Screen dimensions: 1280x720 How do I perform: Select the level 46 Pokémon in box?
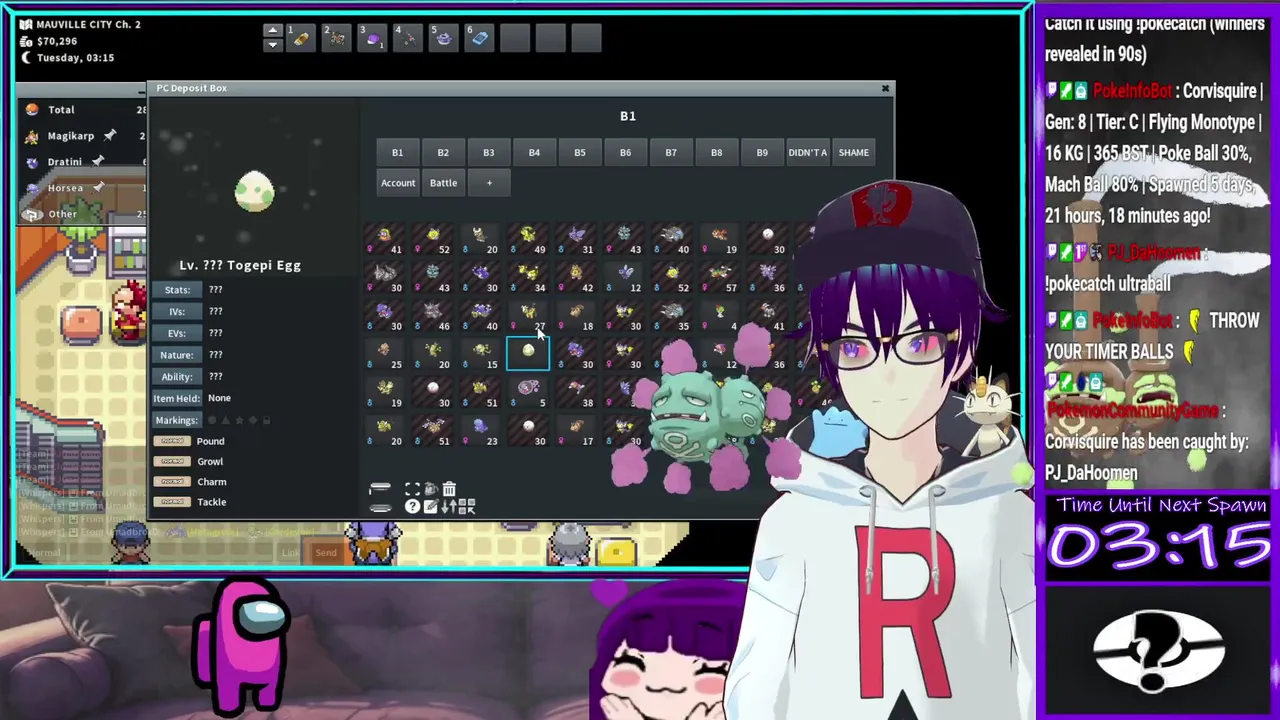432,316
